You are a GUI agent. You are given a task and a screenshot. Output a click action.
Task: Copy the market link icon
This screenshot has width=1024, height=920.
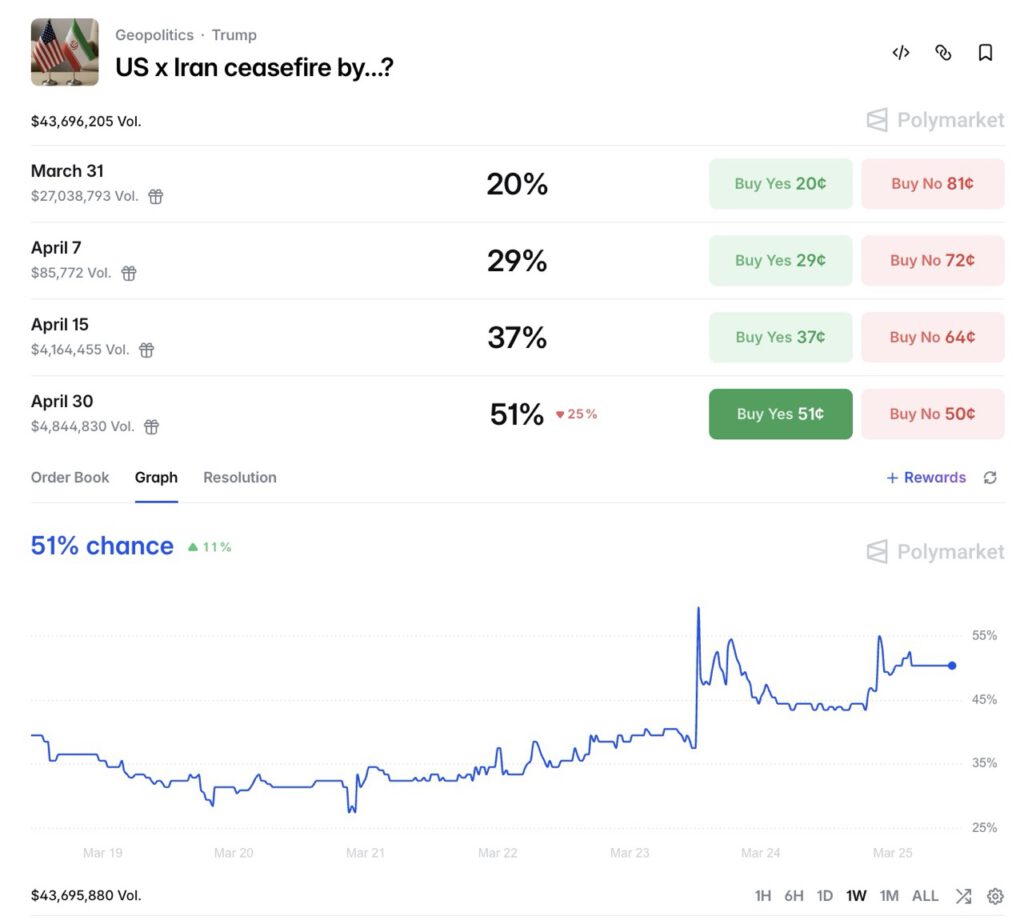pyautogui.click(x=943, y=53)
